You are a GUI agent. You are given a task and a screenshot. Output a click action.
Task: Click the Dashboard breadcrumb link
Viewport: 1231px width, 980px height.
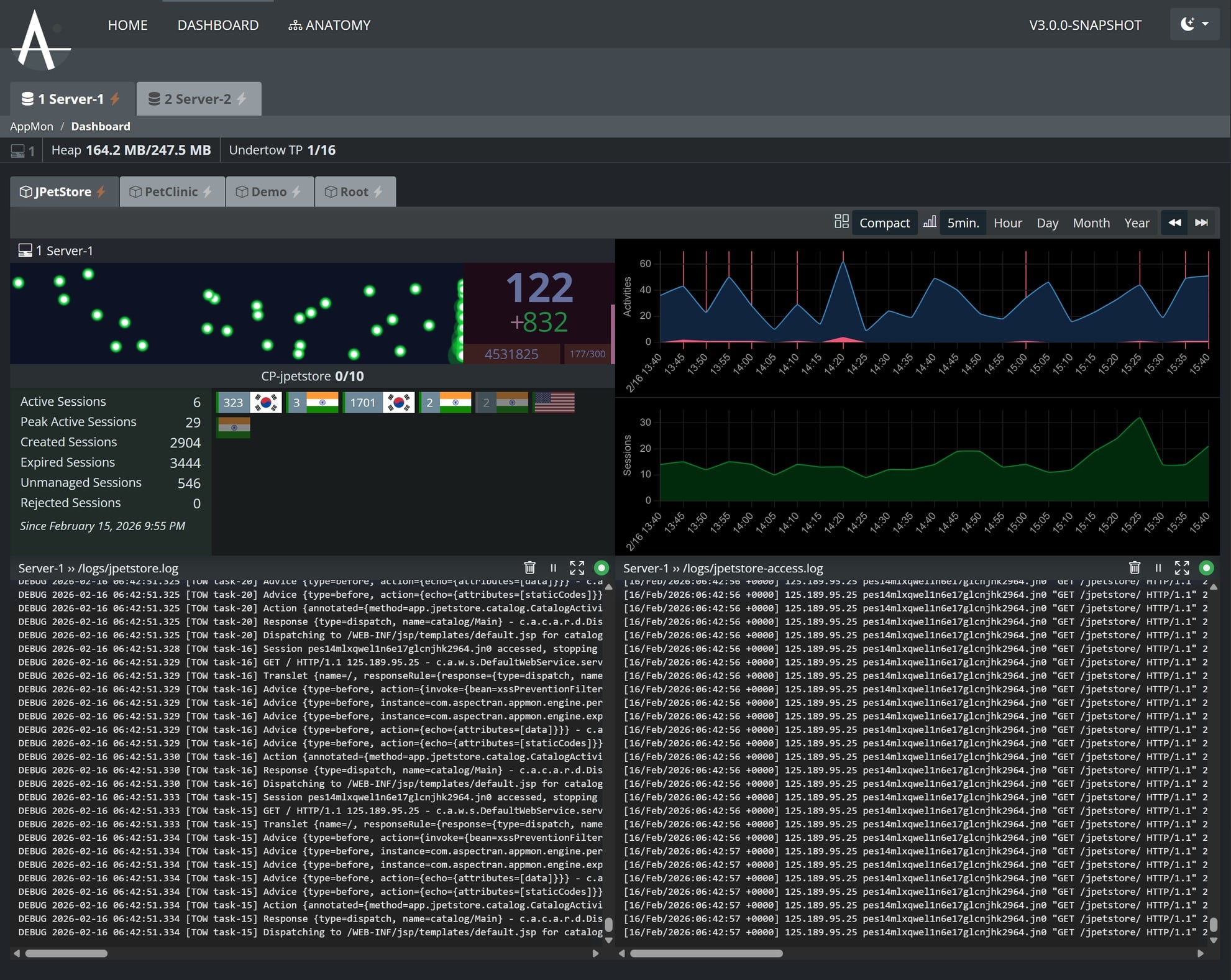(100, 126)
